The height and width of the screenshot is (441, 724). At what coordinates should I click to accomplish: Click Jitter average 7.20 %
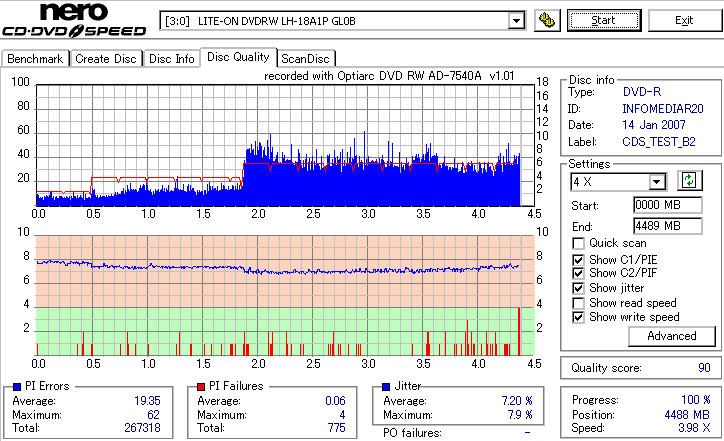(517, 401)
